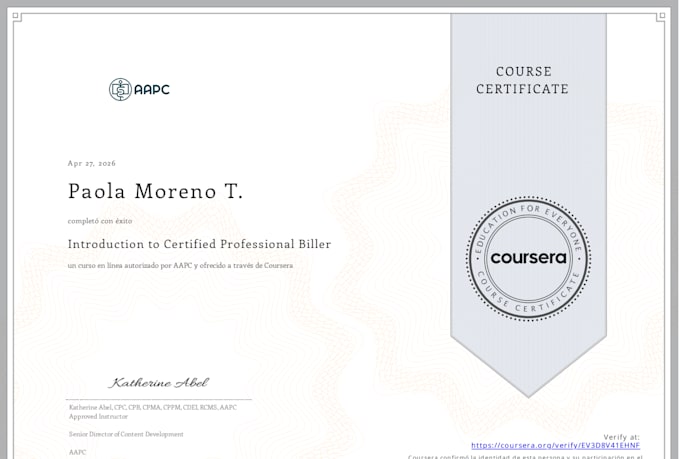
Task: Click the Coursera seal badge
Action: coord(528,259)
